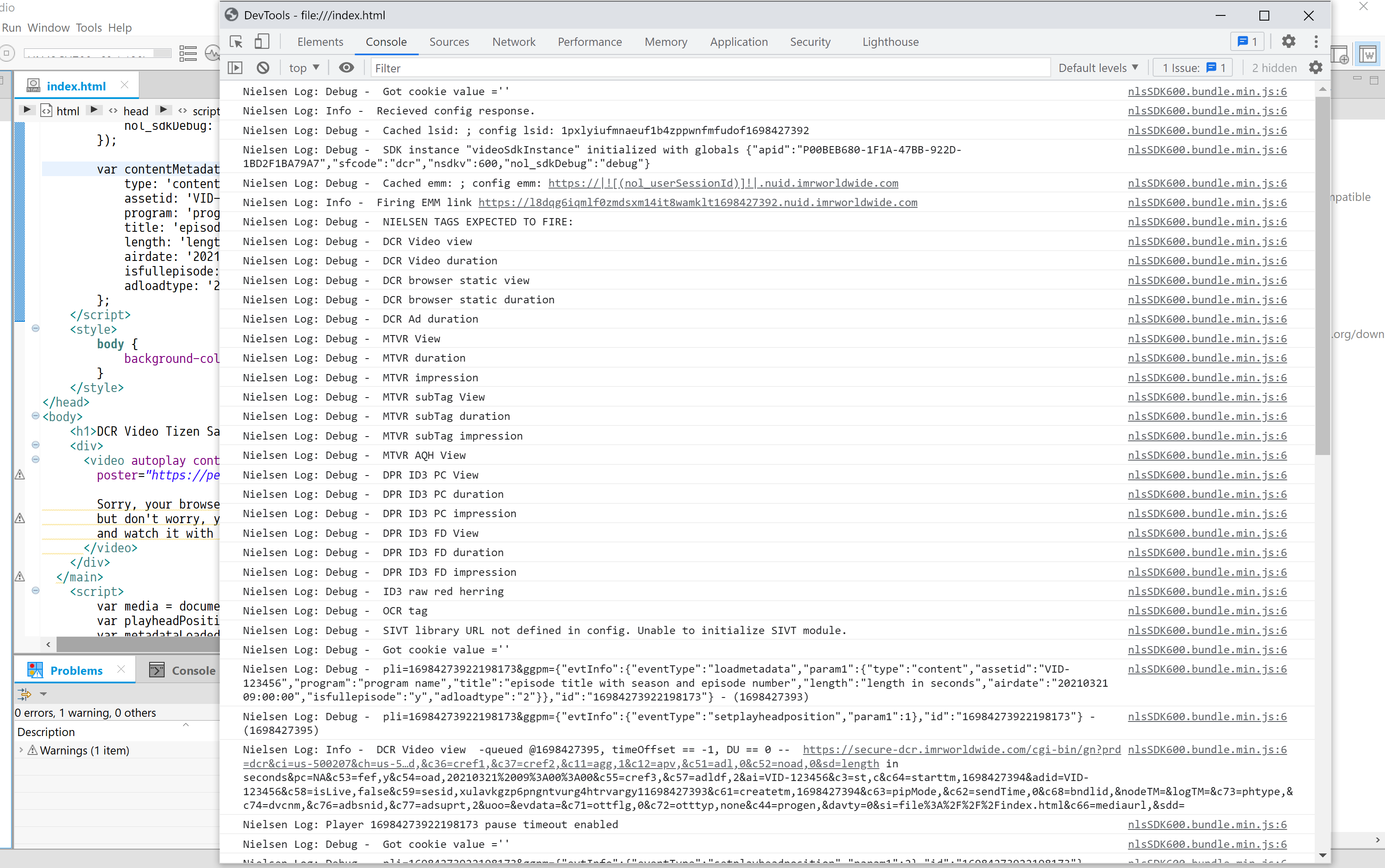This screenshot has height=868, width=1385.
Task: Click warning marker beside poster line
Action: [x=20, y=474]
